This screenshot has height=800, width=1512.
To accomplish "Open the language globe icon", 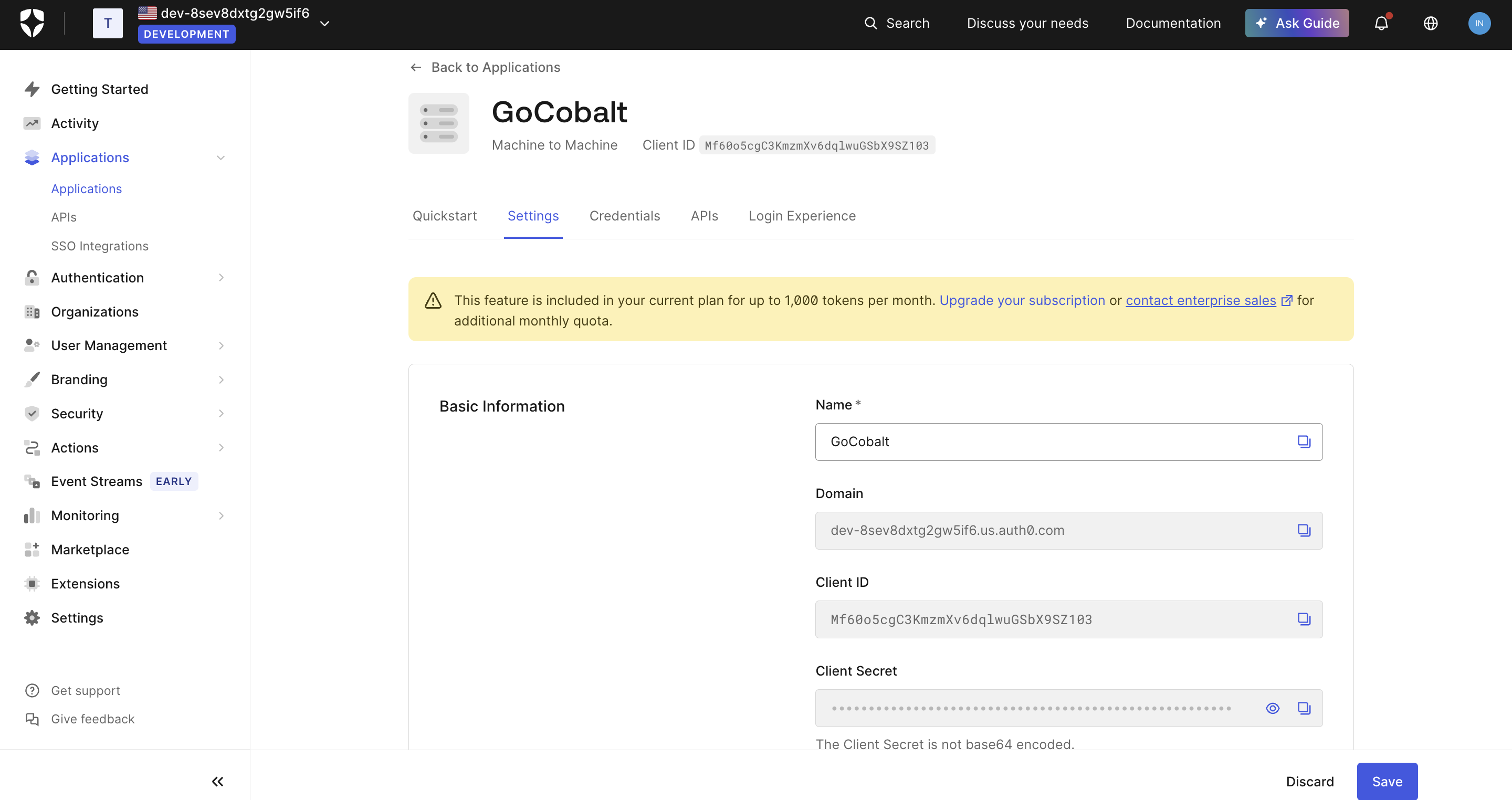I will [x=1431, y=24].
